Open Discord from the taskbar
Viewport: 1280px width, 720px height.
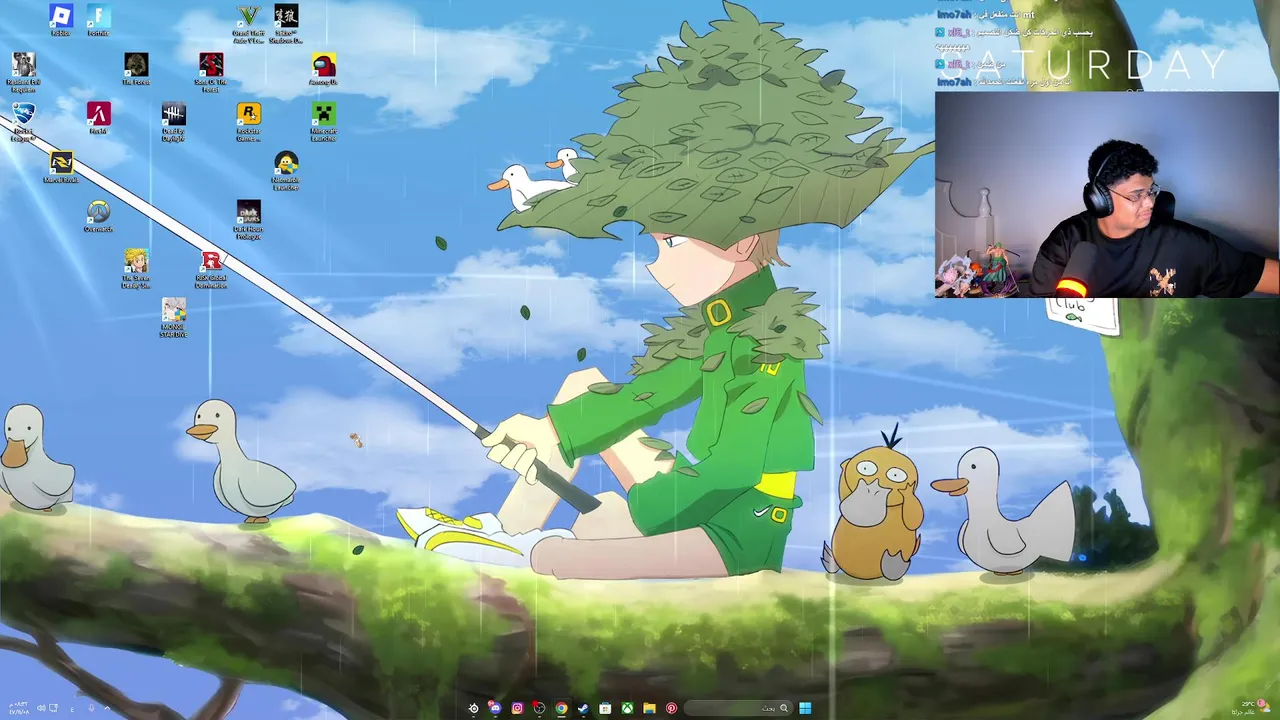[495, 708]
